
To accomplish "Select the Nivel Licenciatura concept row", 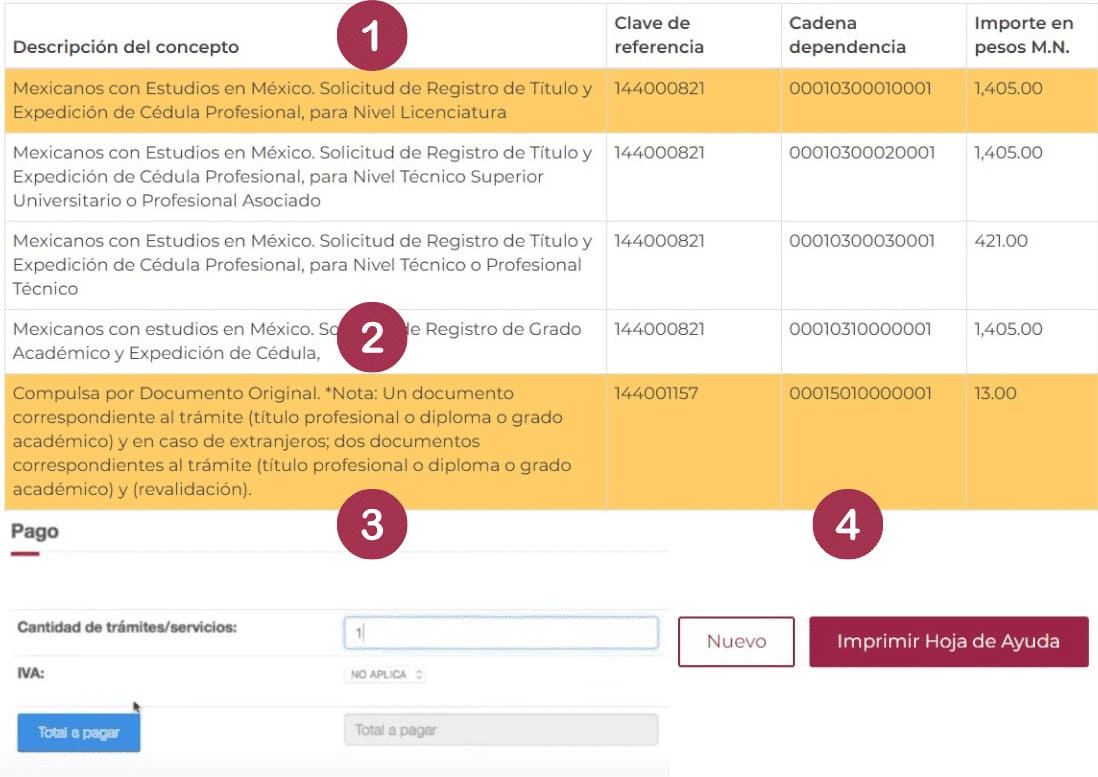I will (300, 101).
